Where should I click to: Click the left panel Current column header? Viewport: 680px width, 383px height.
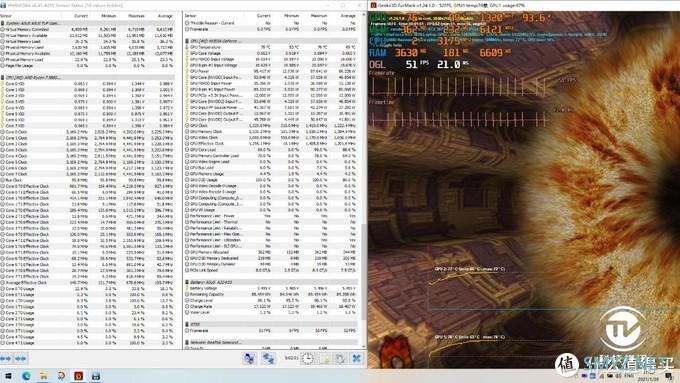tap(81, 16)
